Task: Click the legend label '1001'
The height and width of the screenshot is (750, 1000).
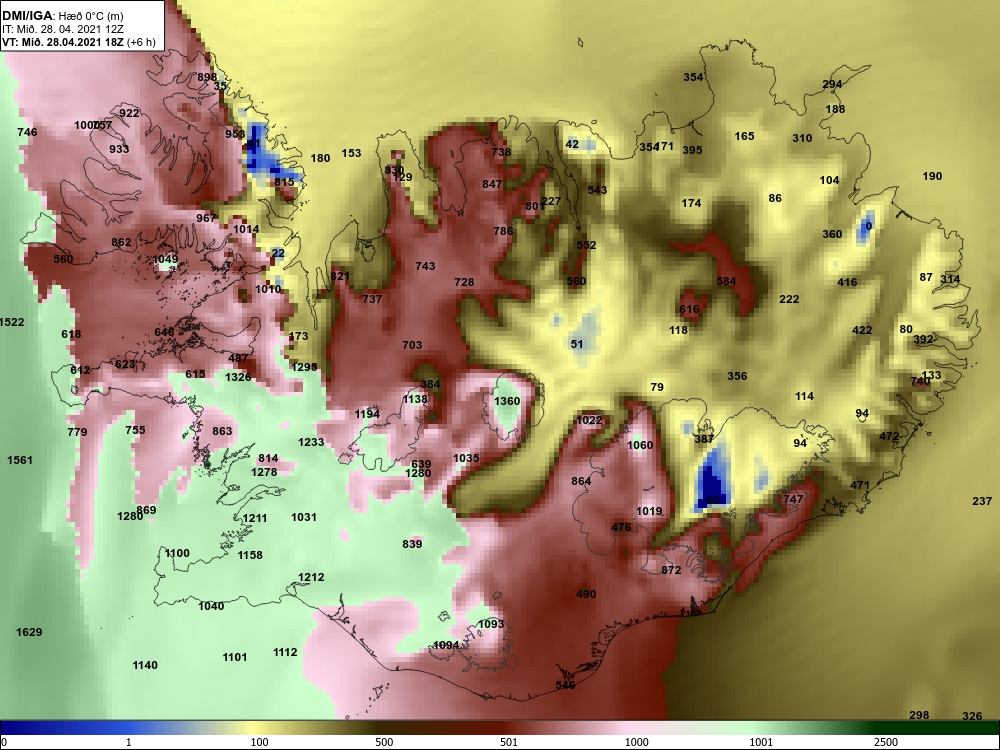Action: (x=760, y=742)
